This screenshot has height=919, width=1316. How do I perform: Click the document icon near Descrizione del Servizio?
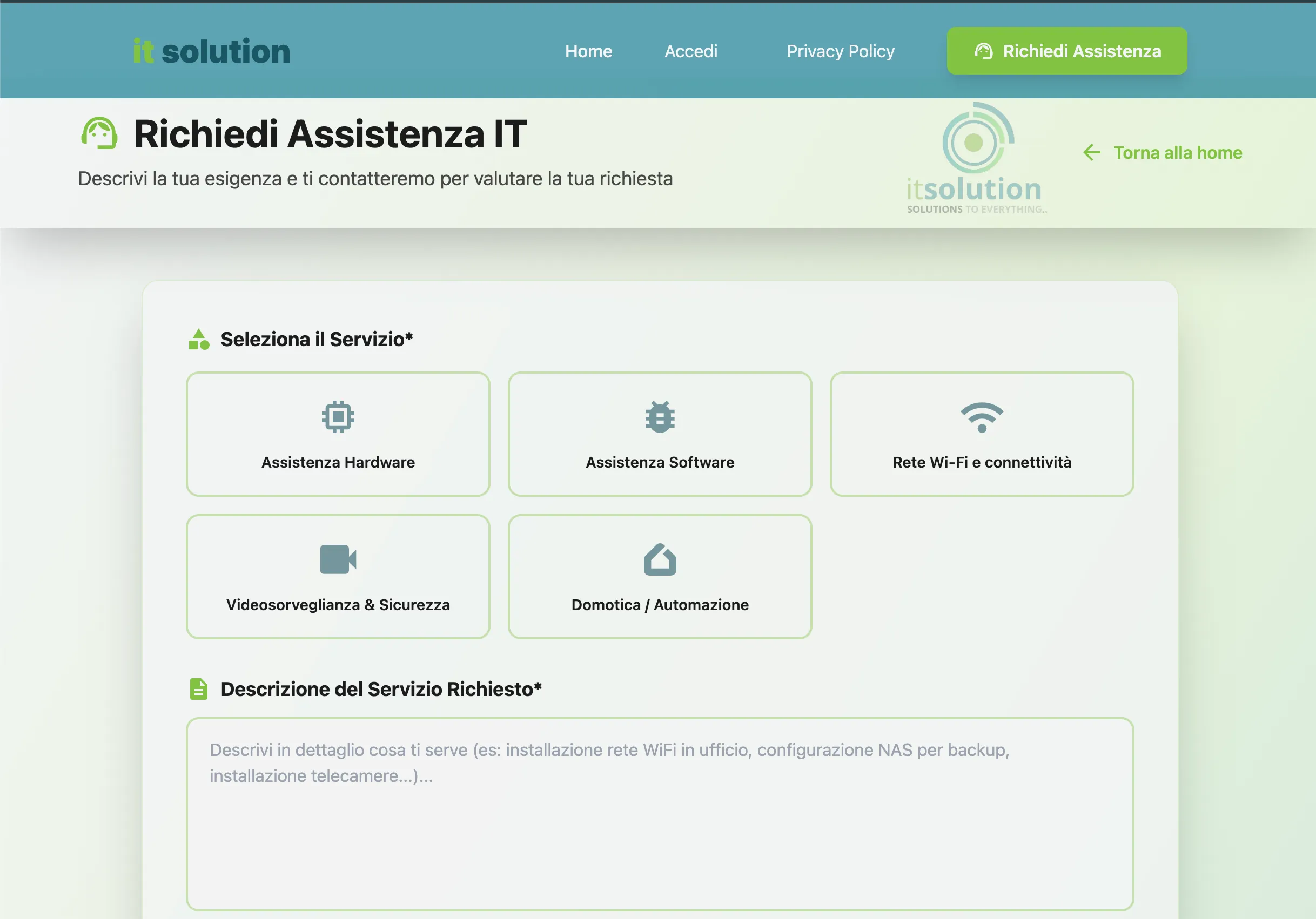click(198, 689)
